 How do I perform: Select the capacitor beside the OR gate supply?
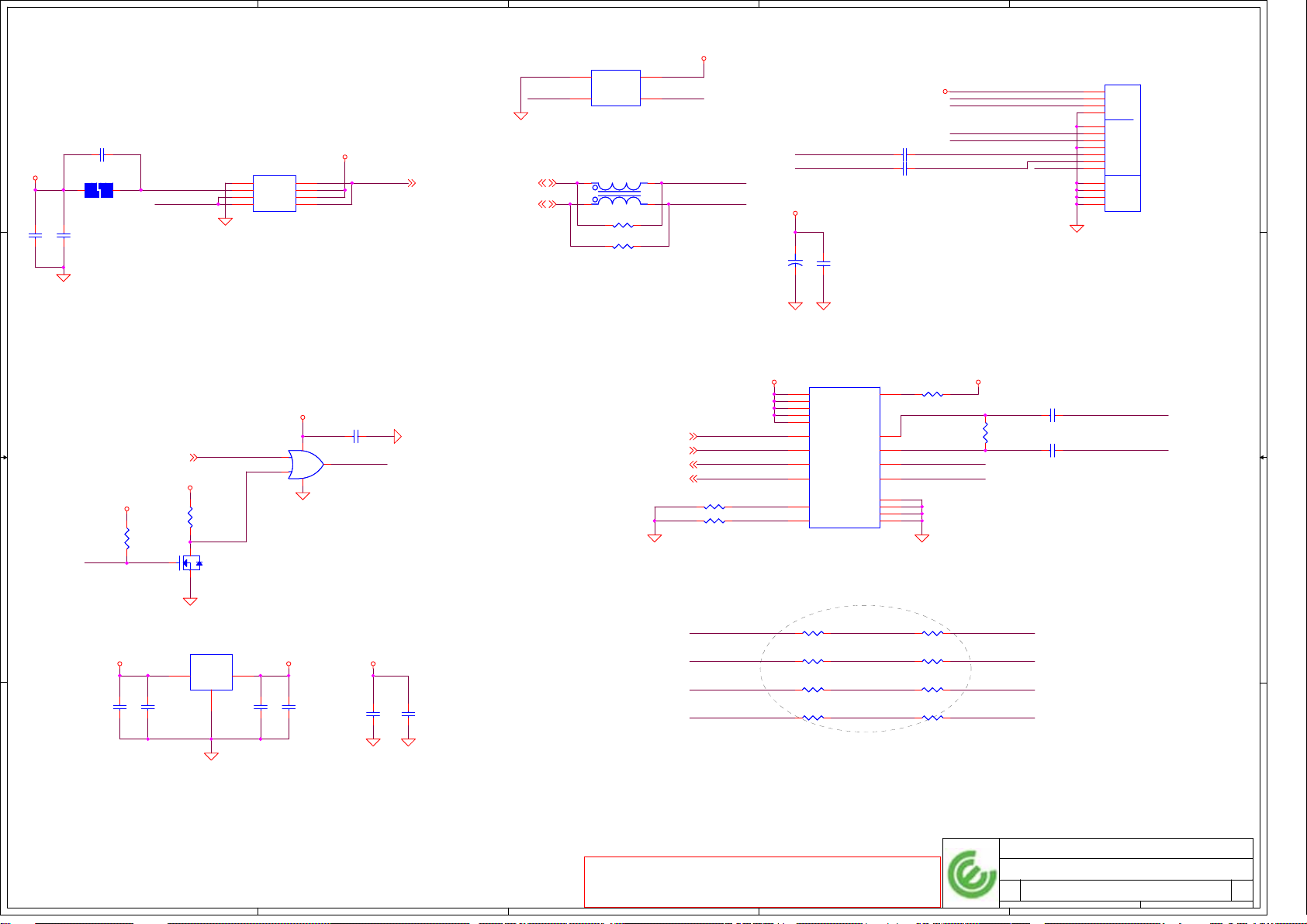356,437
